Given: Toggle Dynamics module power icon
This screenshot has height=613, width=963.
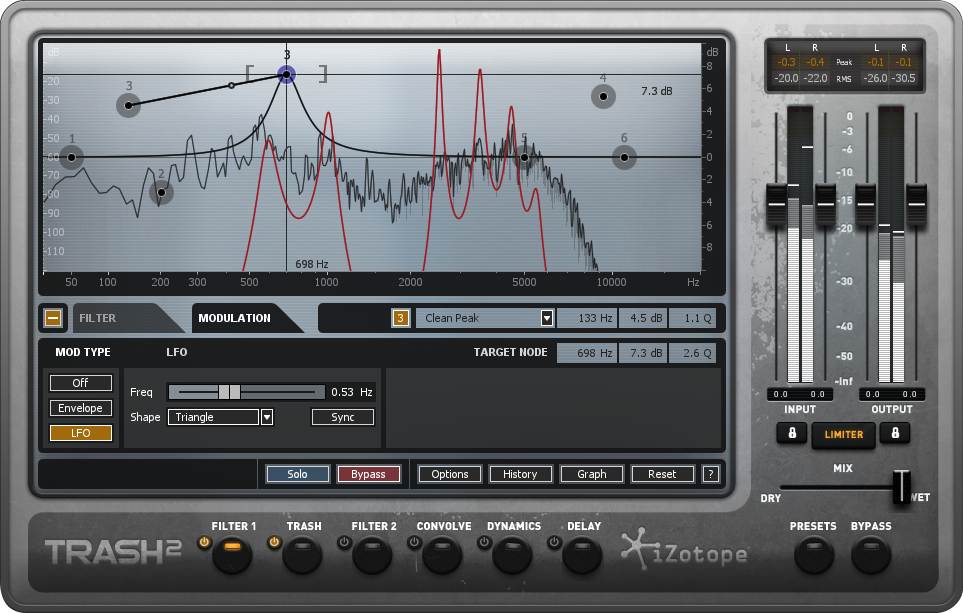Looking at the screenshot, I should coord(484,542).
